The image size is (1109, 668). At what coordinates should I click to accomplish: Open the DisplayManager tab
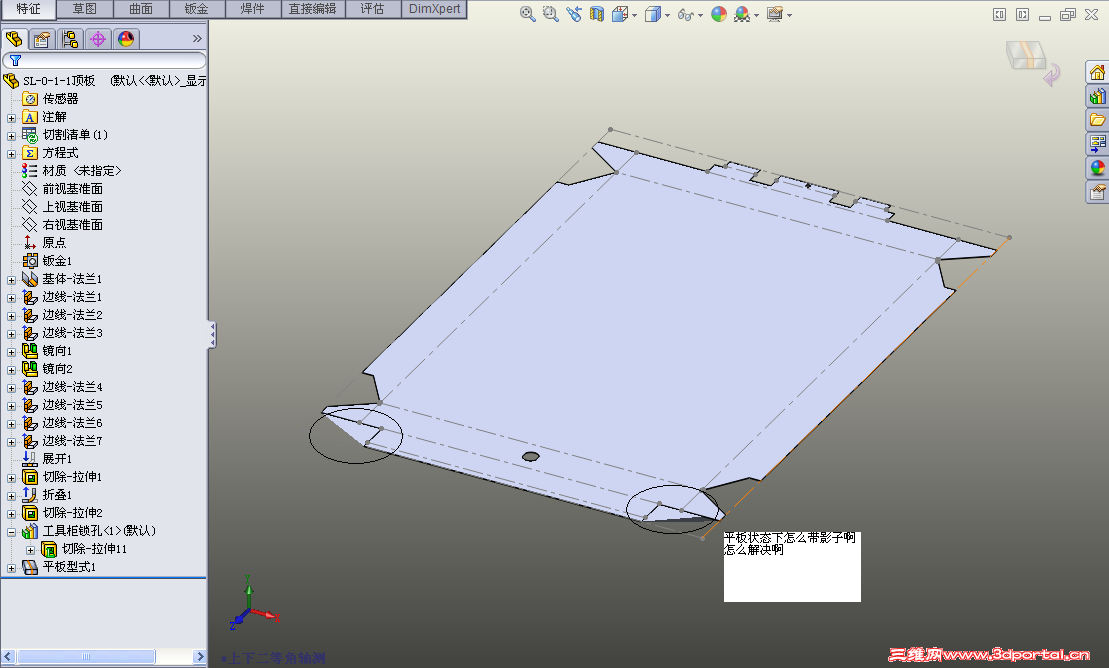[x=126, y=39]
